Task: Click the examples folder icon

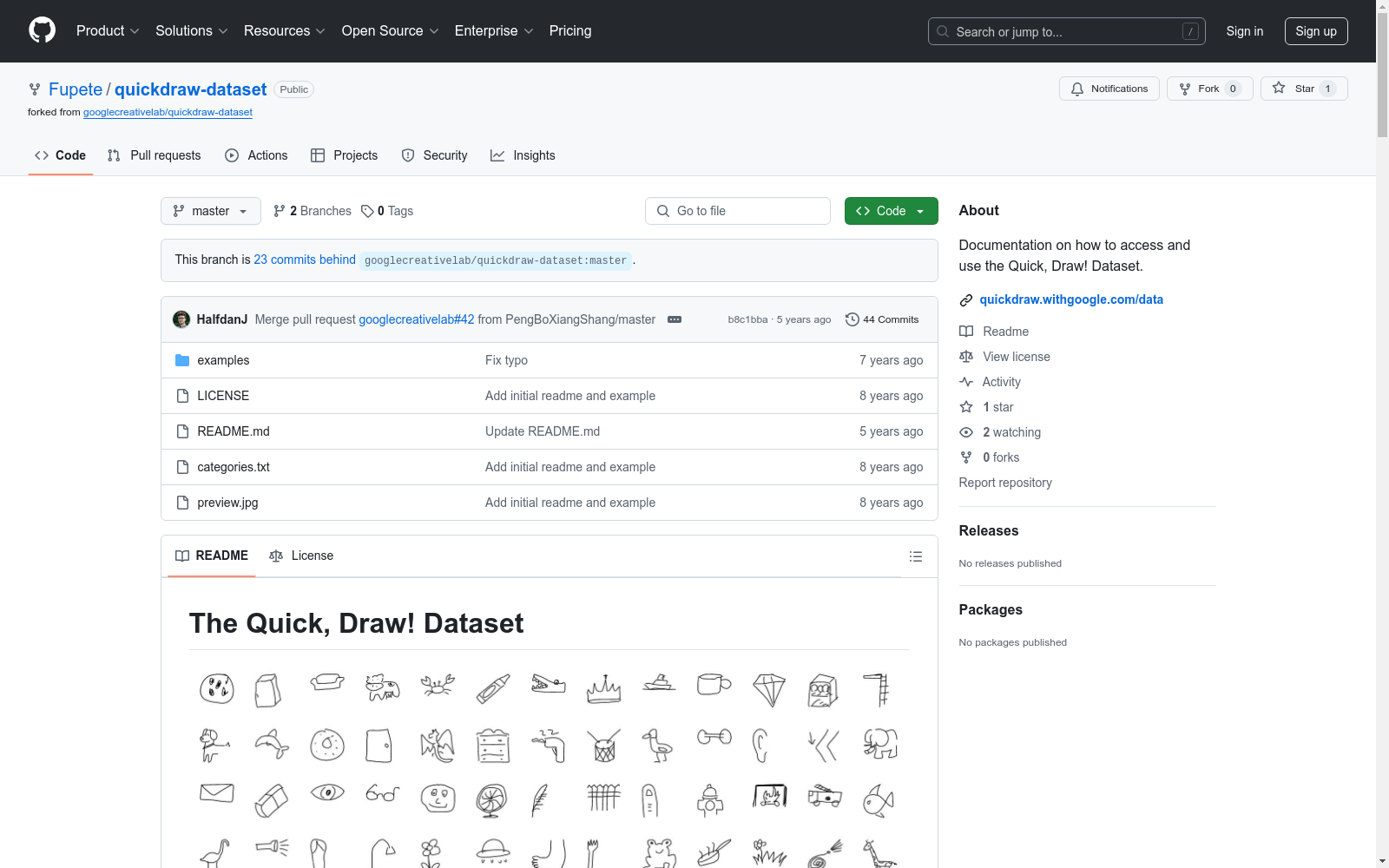Action: click(x=182, y=360)
